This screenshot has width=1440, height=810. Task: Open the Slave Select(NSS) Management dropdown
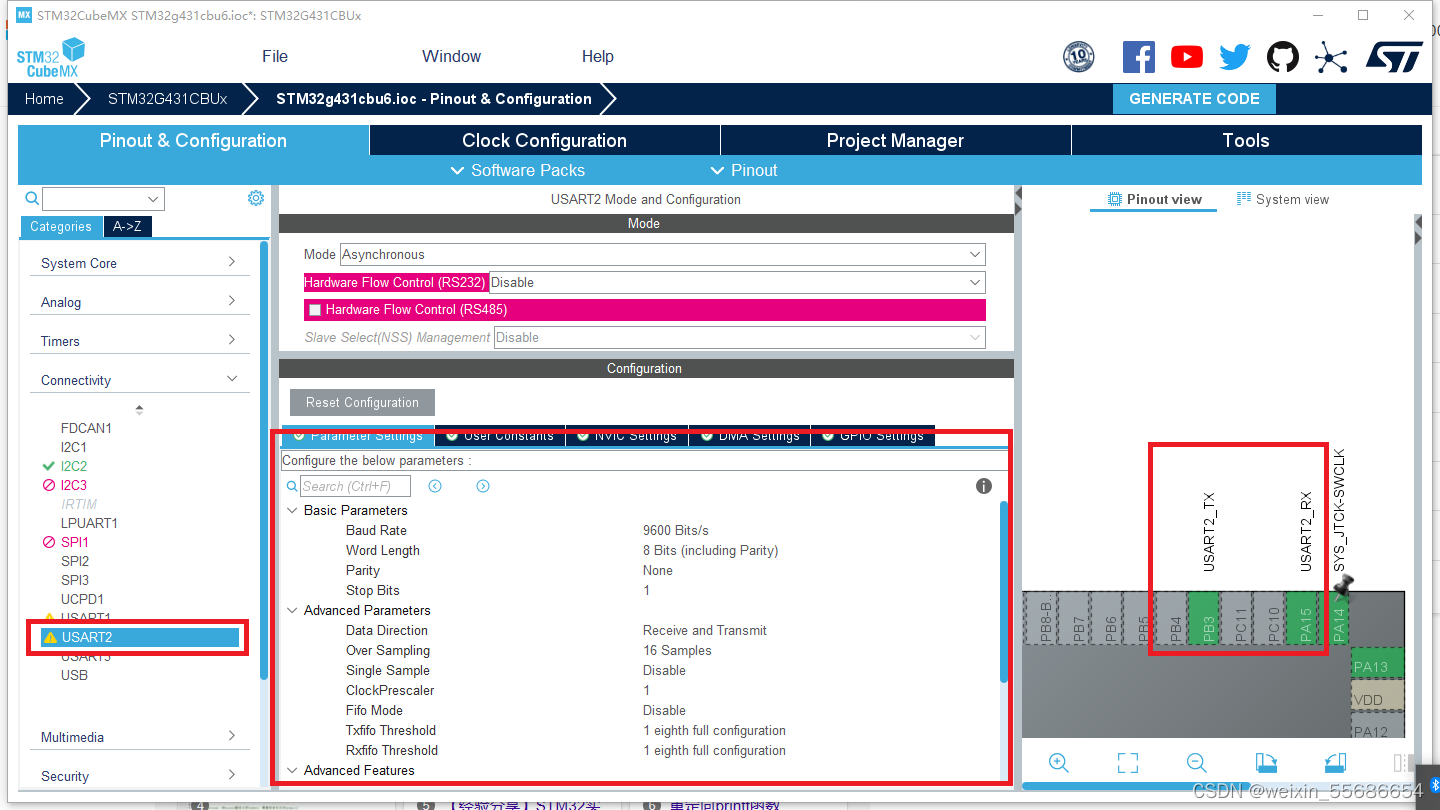click(x=740, y=338)
